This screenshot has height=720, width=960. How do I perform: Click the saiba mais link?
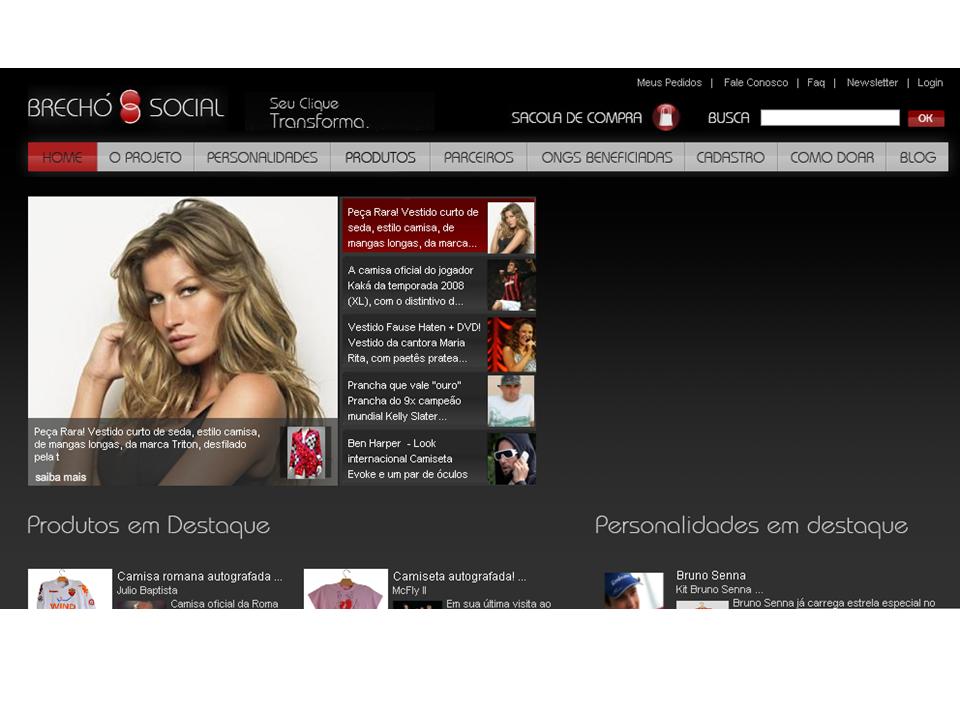click(x=61, y=477)
